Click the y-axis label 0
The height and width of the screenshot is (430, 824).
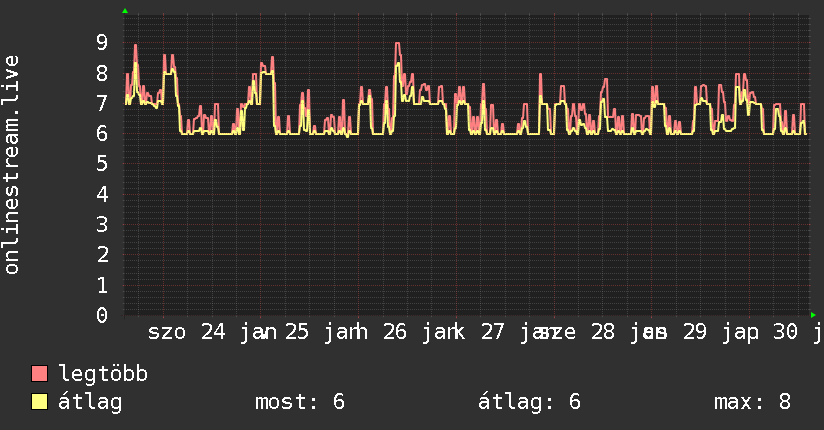tap(102, 315)
